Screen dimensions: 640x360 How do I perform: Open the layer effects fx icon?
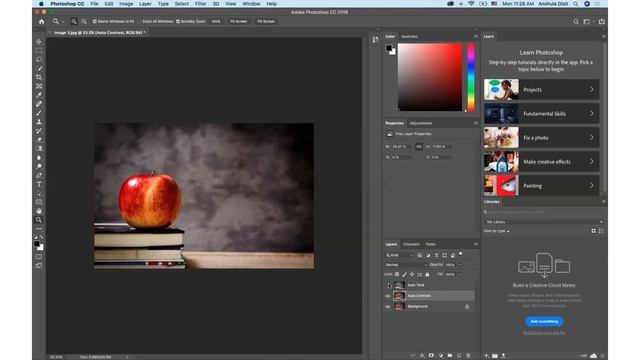pos(422,356)
